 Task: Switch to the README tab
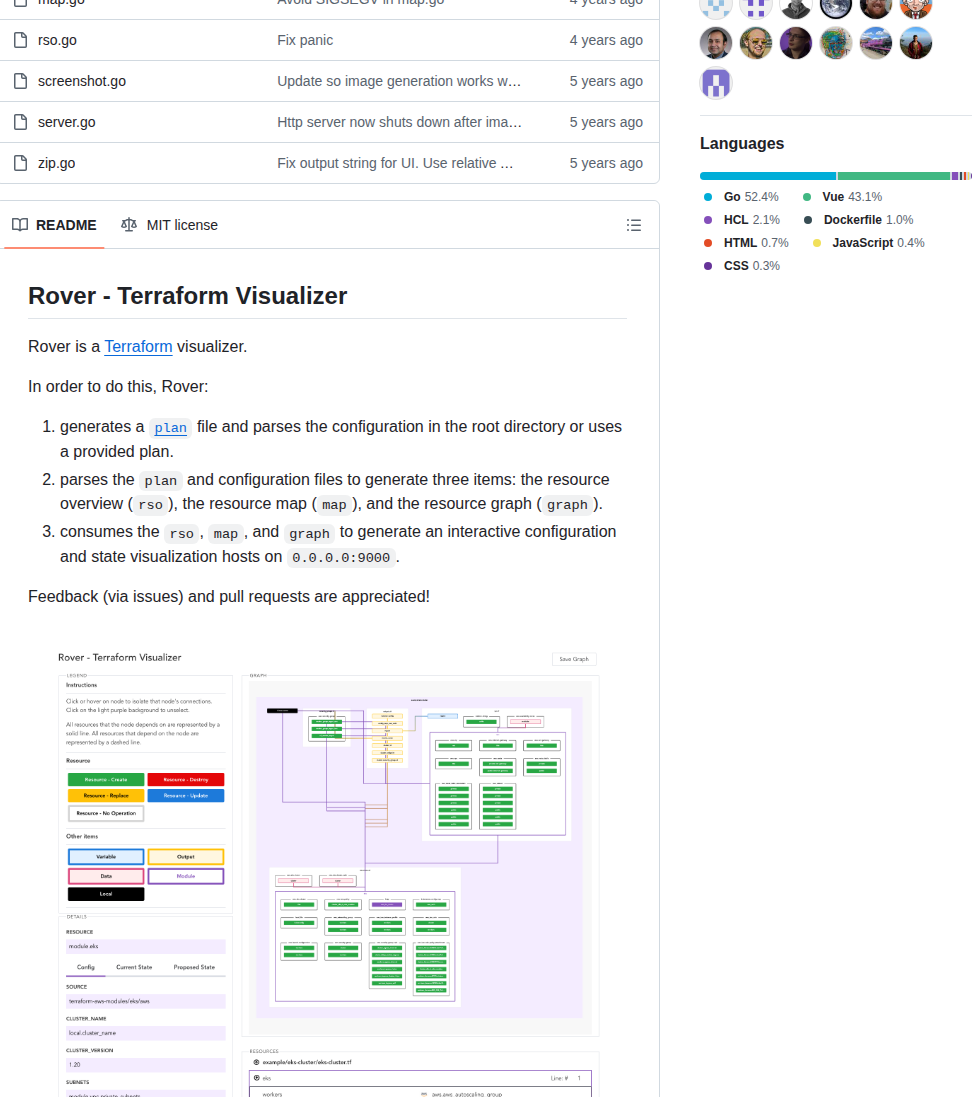[x=55, y=225]
